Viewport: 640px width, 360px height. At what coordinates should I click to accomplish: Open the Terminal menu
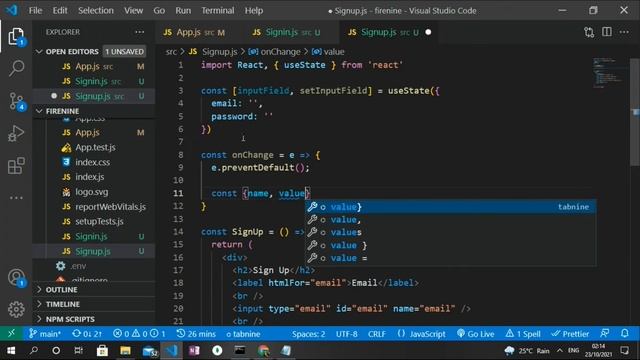218,11
